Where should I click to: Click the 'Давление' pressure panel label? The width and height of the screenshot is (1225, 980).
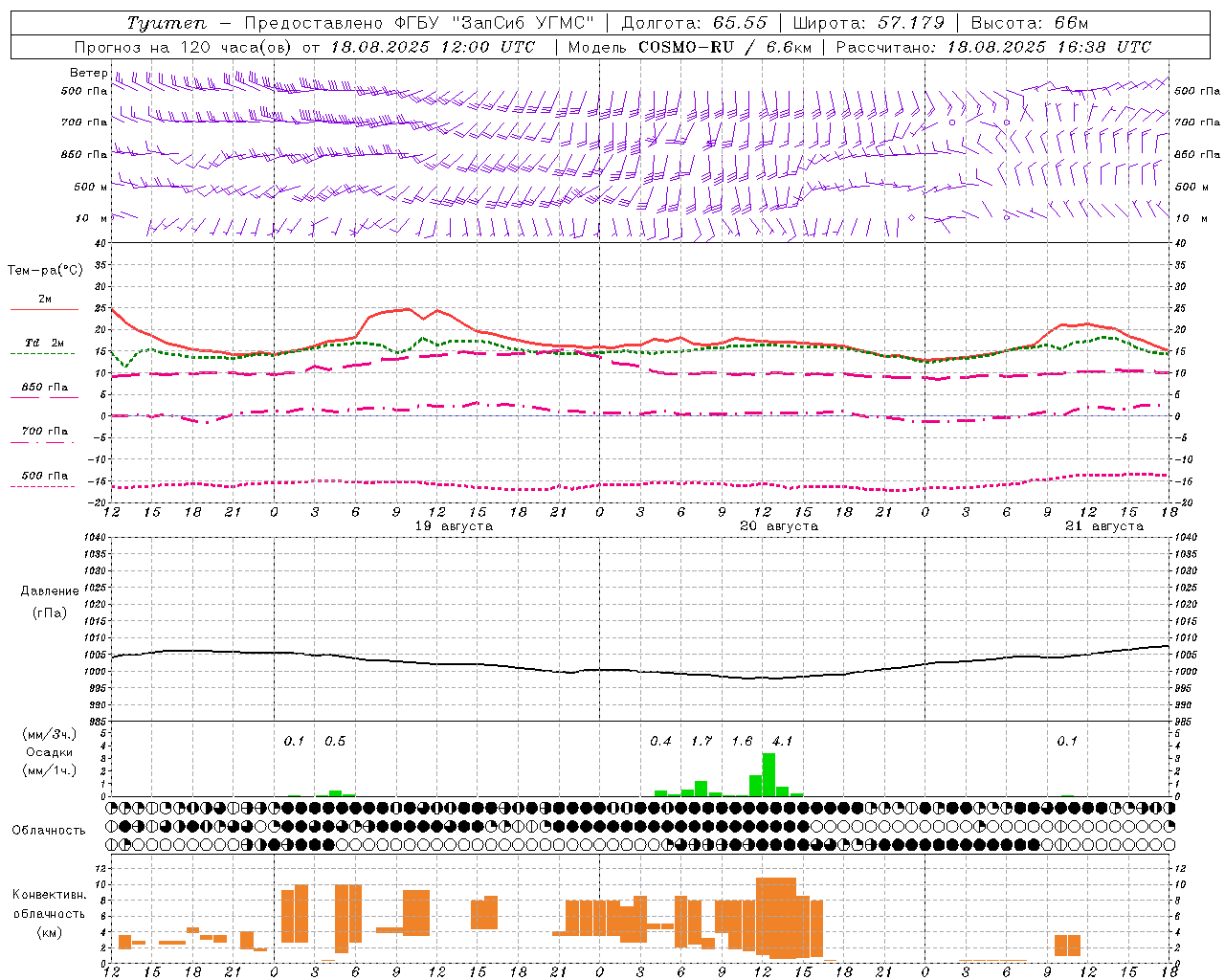point(50,591)
